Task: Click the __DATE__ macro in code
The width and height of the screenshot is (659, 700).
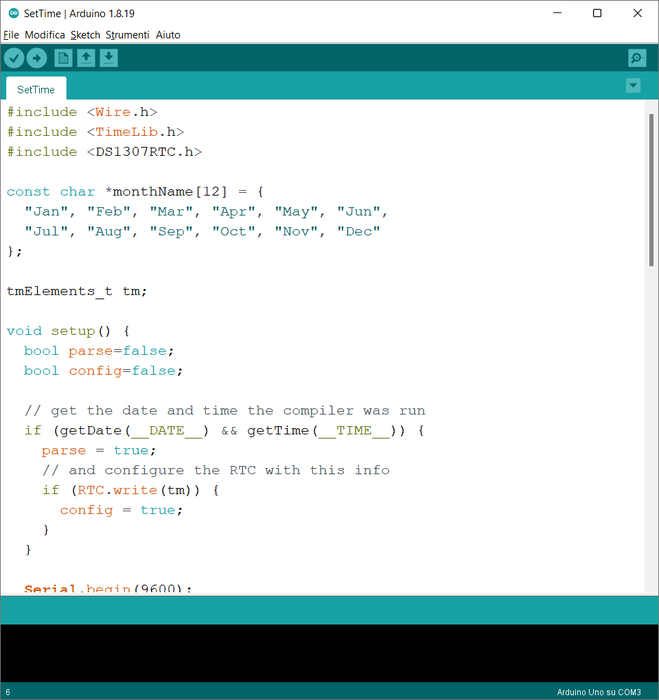Action: 167,431
